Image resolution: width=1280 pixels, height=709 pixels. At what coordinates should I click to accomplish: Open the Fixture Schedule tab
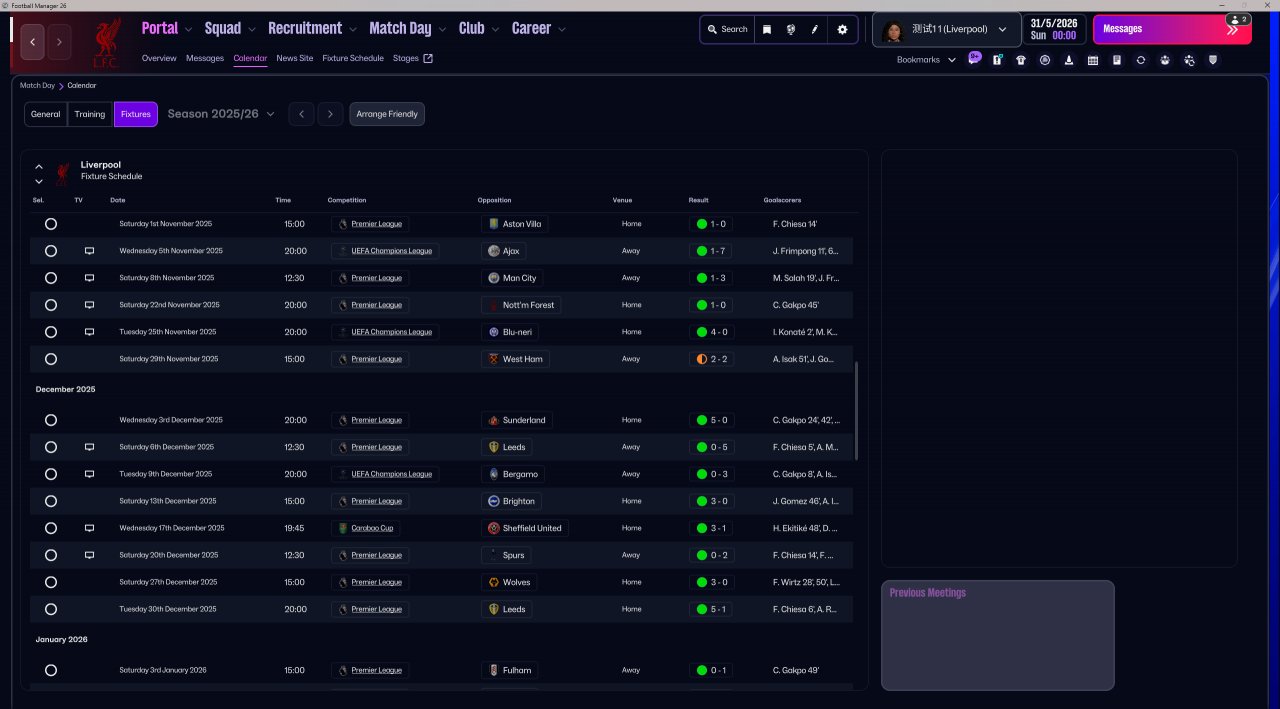click(353, 58)
